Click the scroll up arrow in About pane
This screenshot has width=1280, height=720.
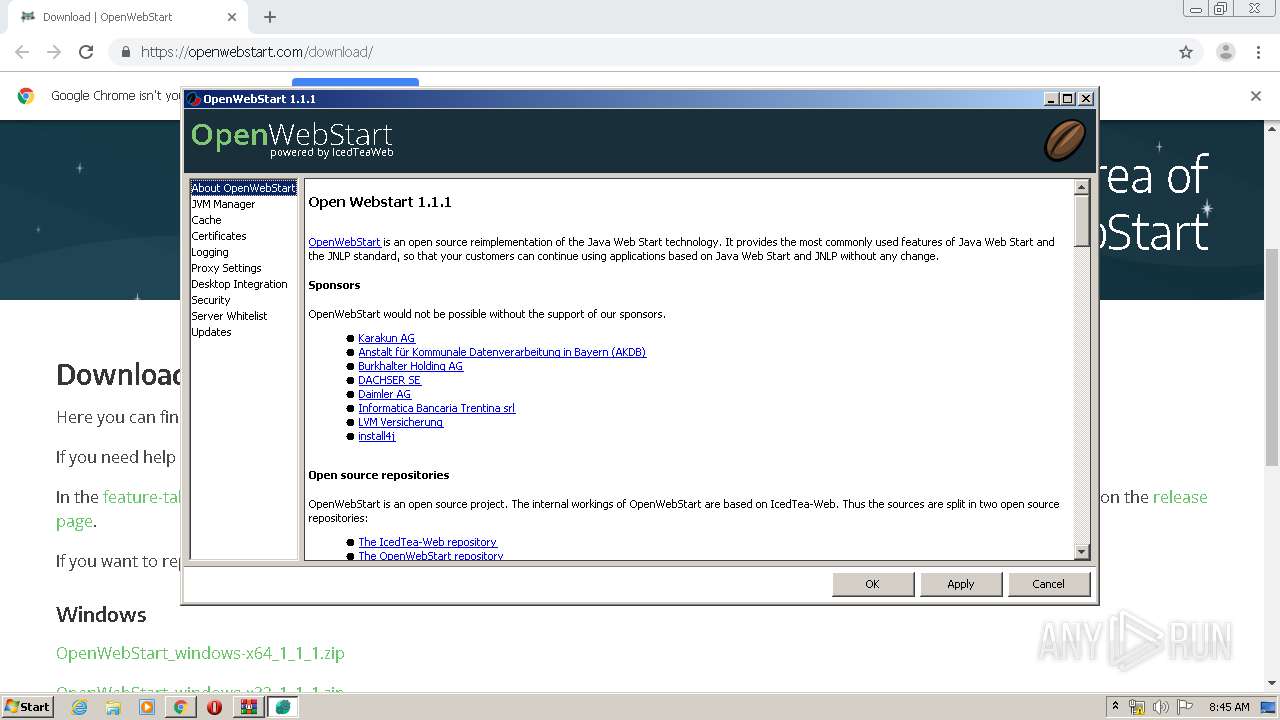click(x=1081, y=187)
